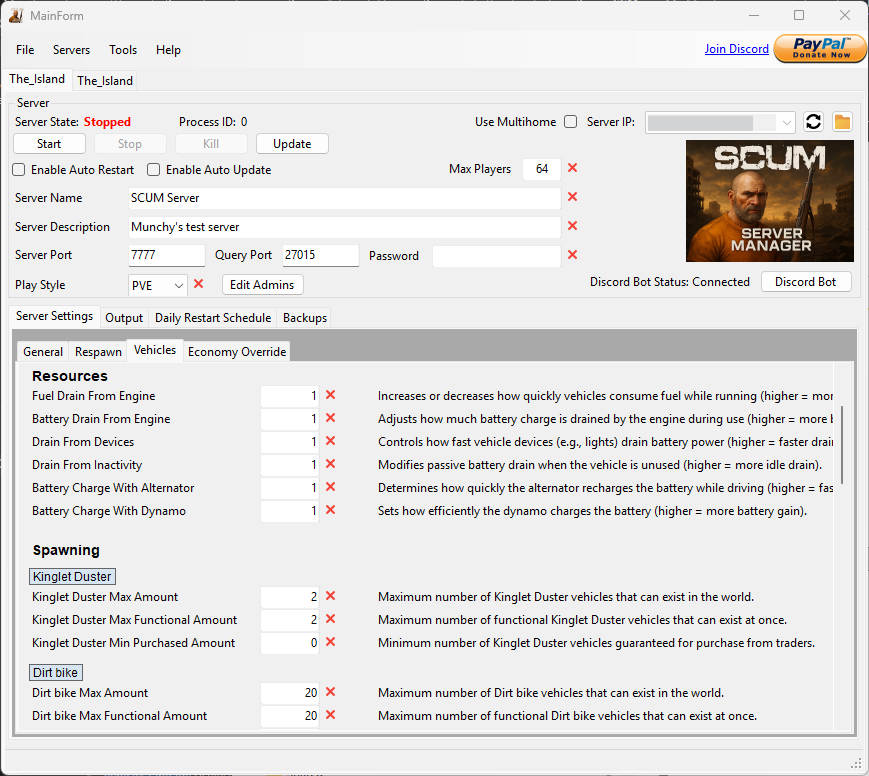Reset Server Name with its red X

572,197
